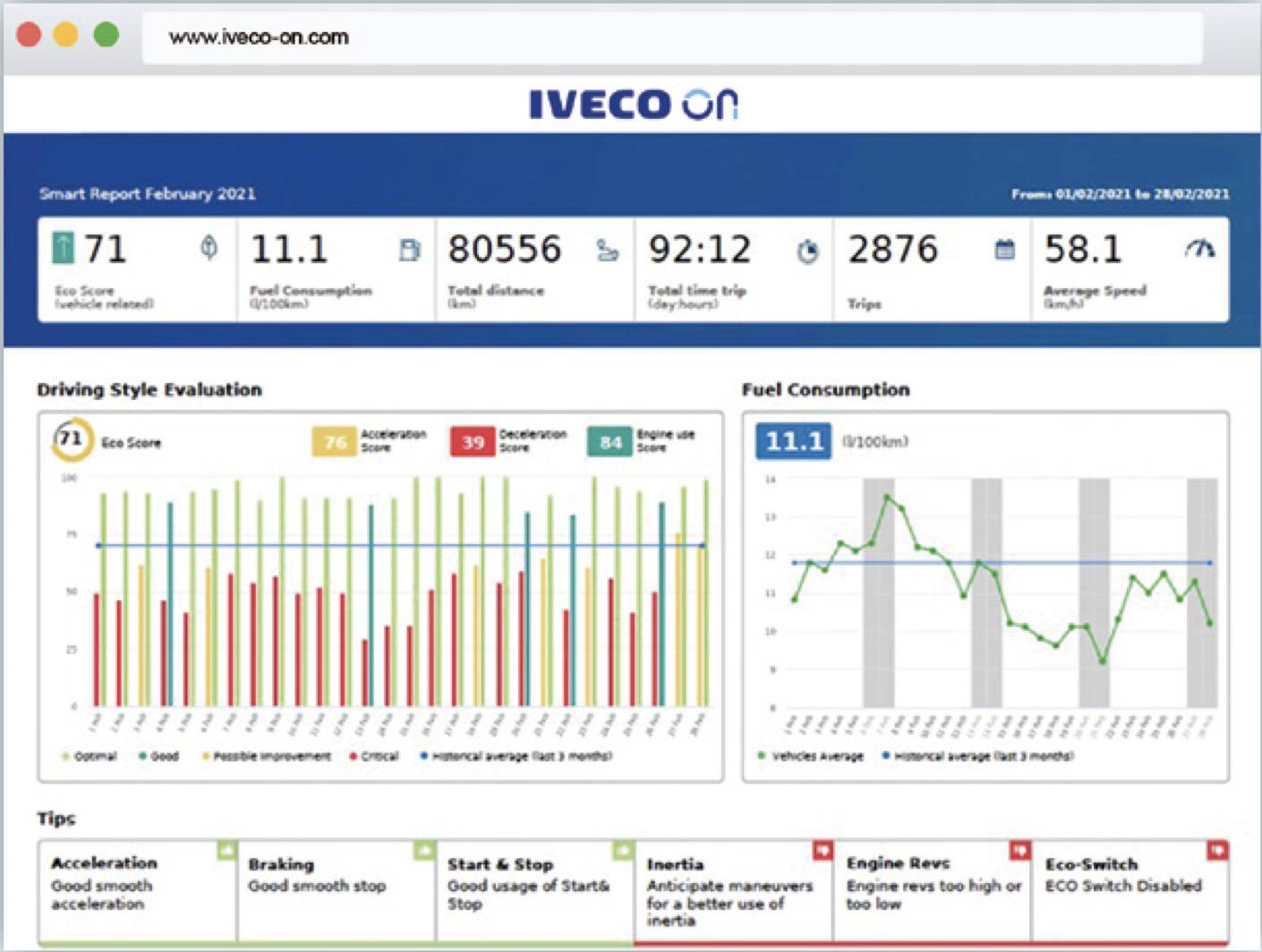Open the Start & Stop tip card
1262x952 pixels.
[535, 891]
